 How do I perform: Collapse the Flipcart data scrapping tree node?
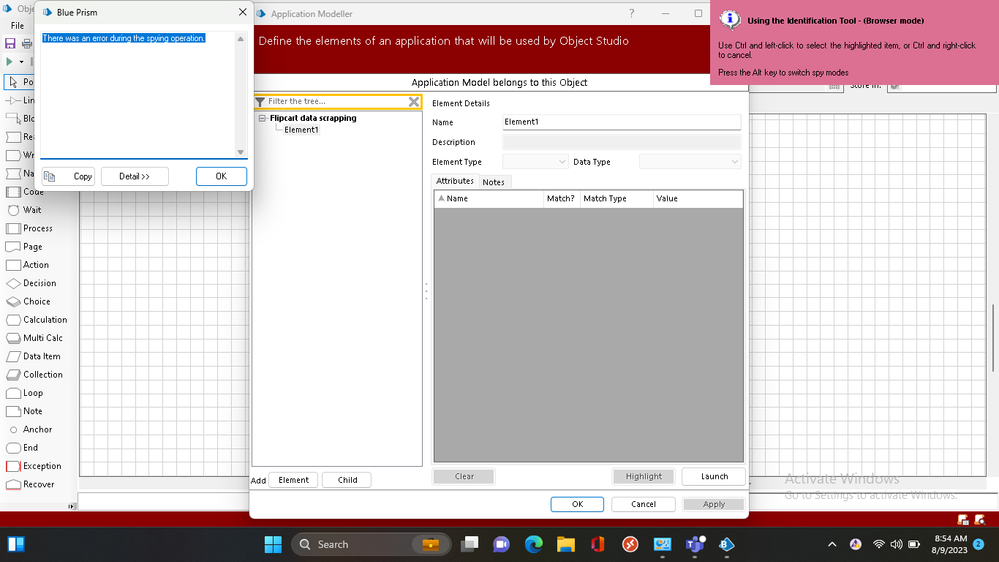(x=262, y=118)
